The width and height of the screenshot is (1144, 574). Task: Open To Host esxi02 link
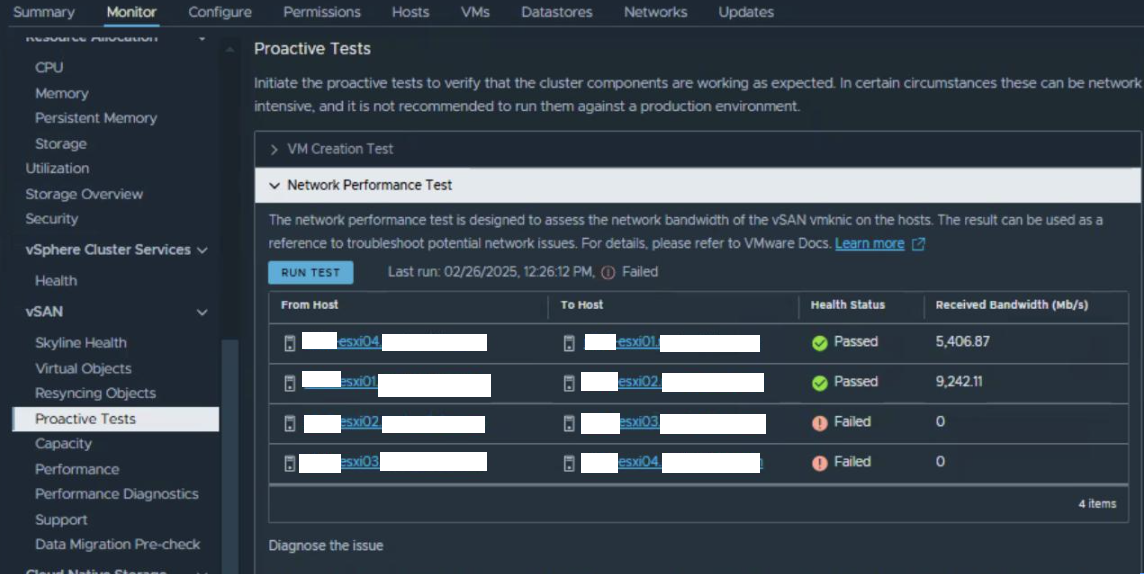point(640,381)
